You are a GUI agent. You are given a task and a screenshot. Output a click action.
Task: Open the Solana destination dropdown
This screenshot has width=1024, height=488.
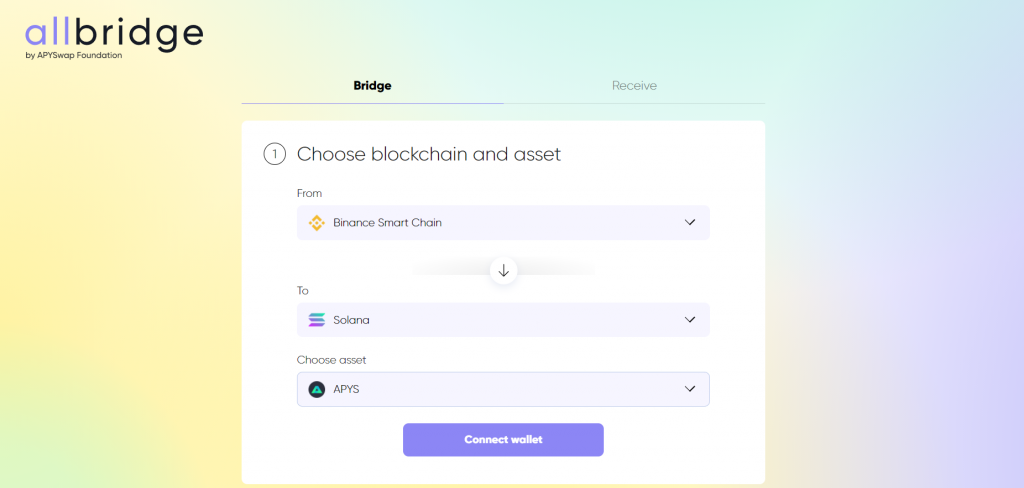[503, 320]
